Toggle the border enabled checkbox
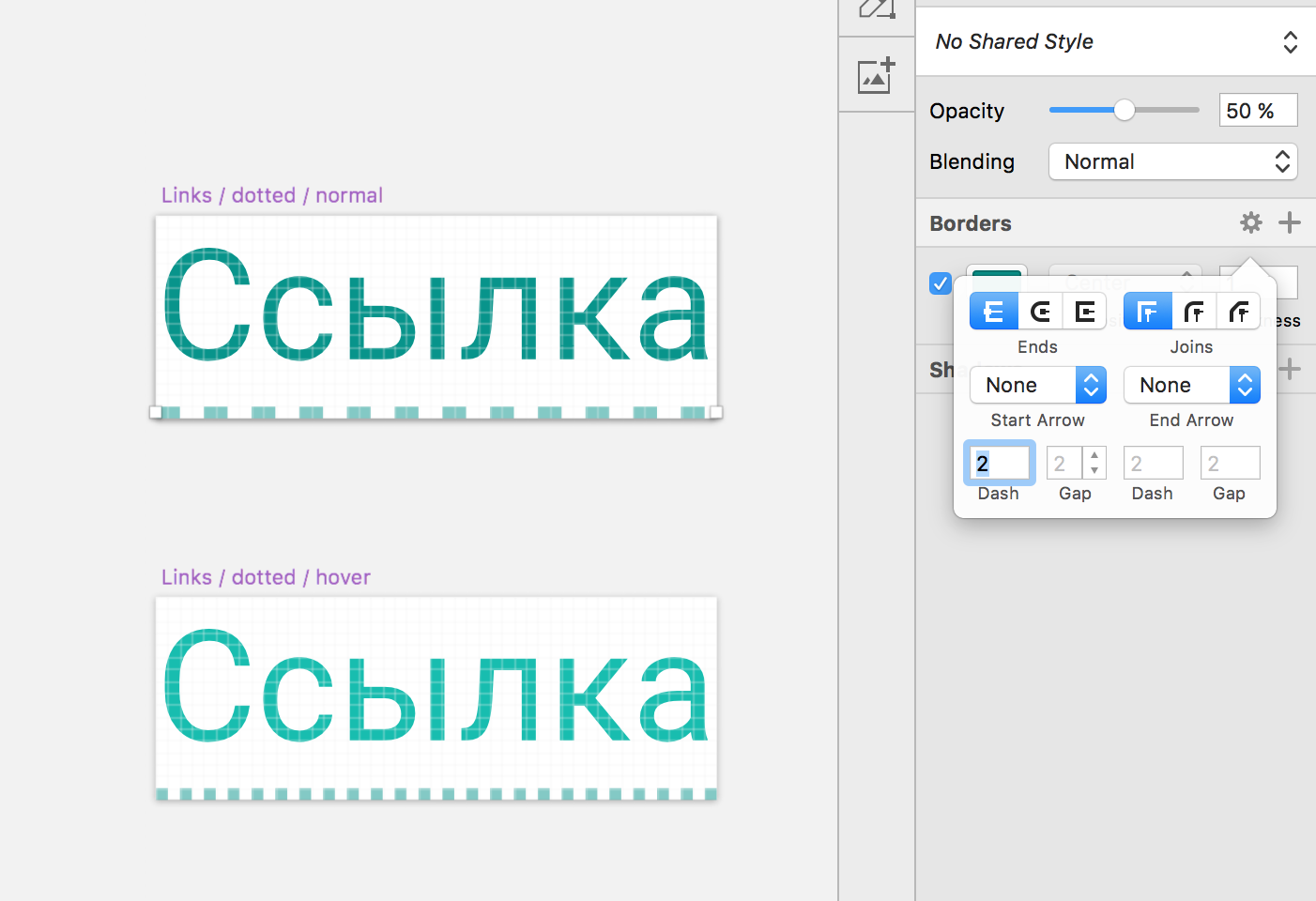This screenshot has width=1316, height=901. click(941, 283)
